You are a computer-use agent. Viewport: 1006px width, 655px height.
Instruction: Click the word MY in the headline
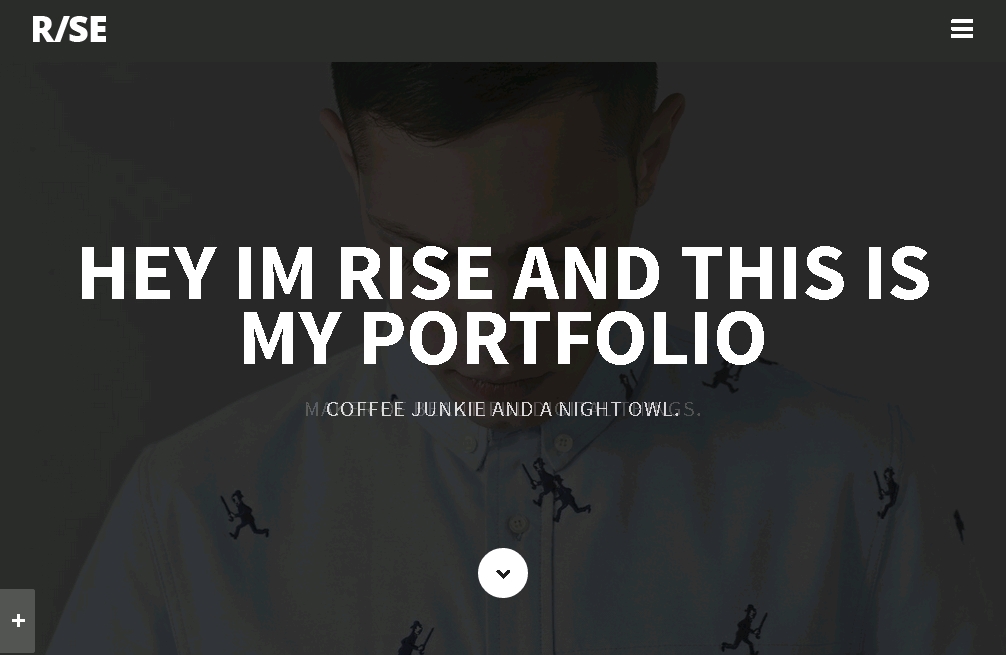(289, 338)
